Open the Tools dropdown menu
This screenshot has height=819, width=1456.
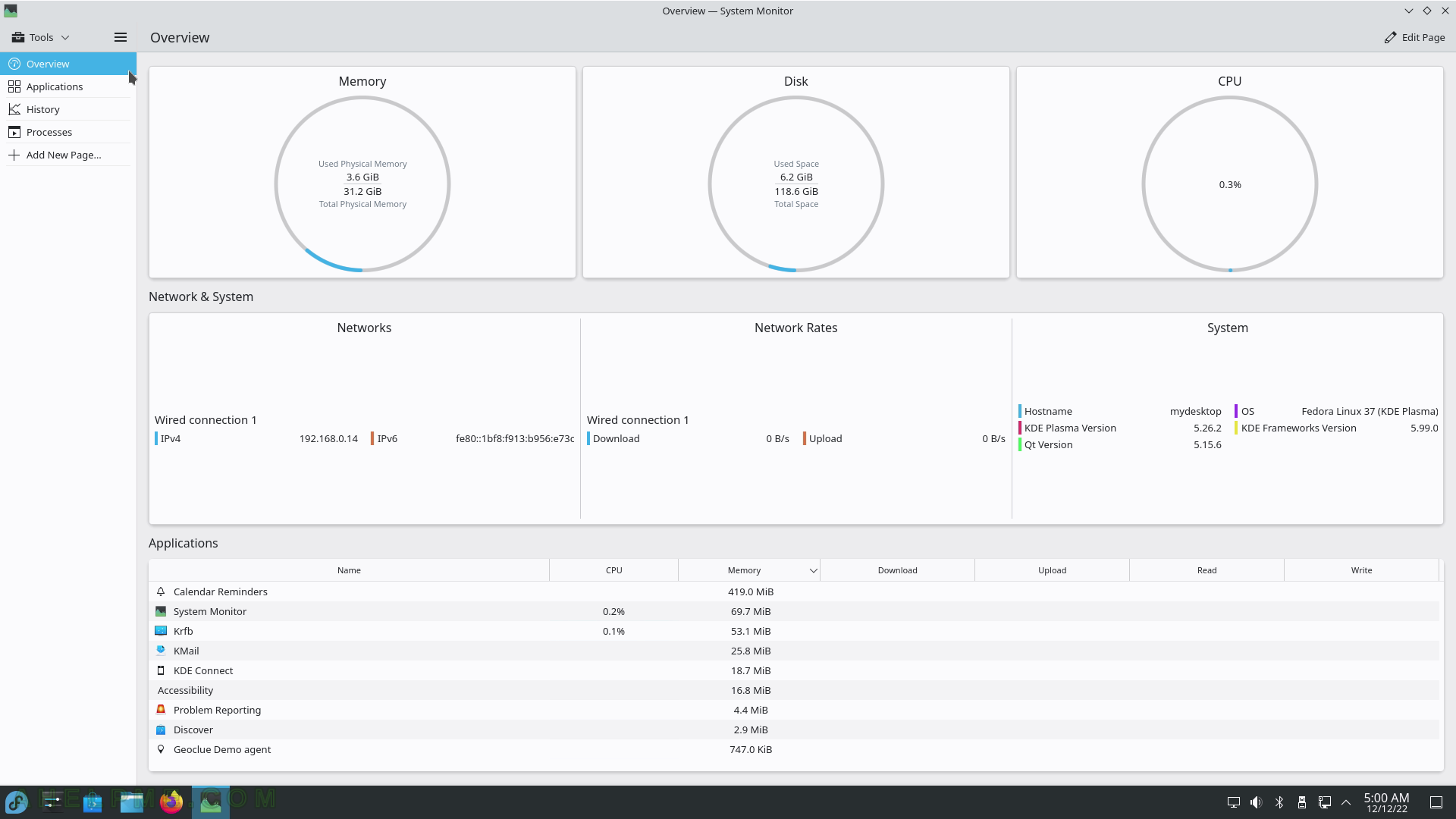[40, 37]
